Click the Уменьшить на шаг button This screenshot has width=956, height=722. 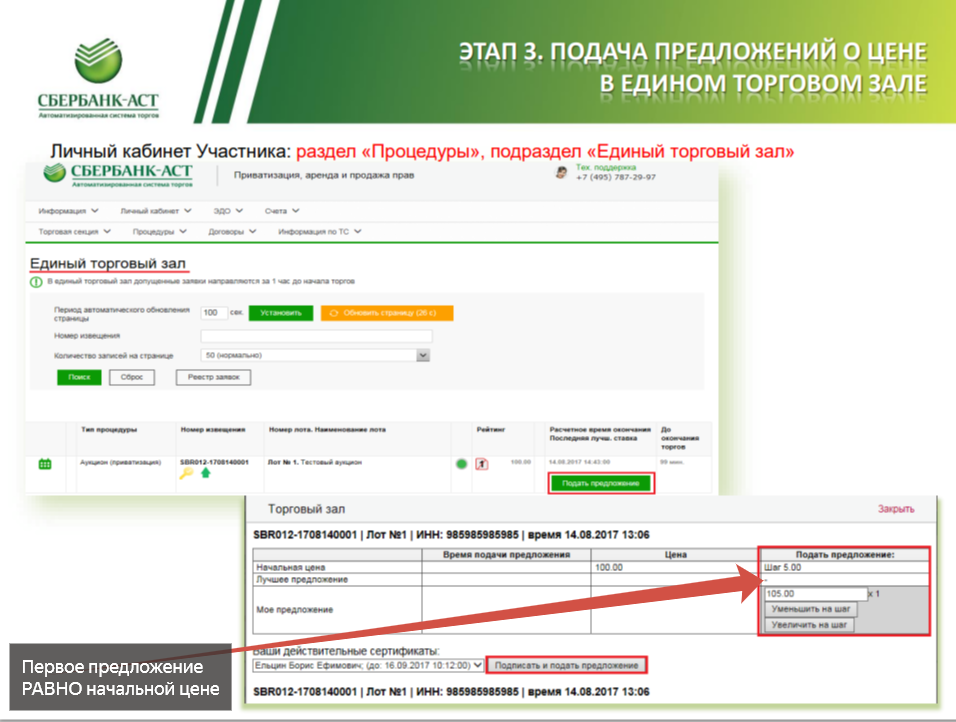[x=811, y=609]
